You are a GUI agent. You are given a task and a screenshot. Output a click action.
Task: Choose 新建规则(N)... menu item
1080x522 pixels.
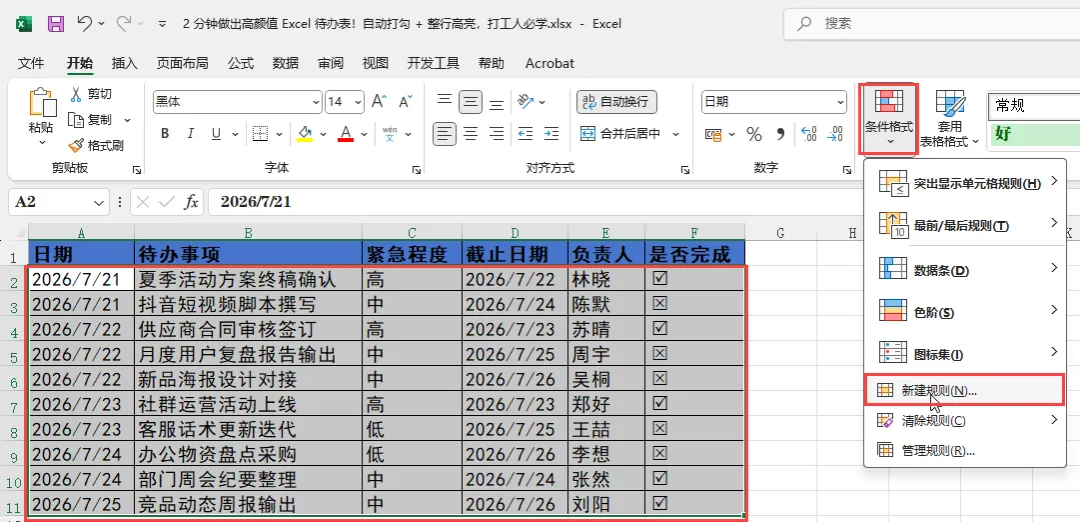[x=964, y=390]
